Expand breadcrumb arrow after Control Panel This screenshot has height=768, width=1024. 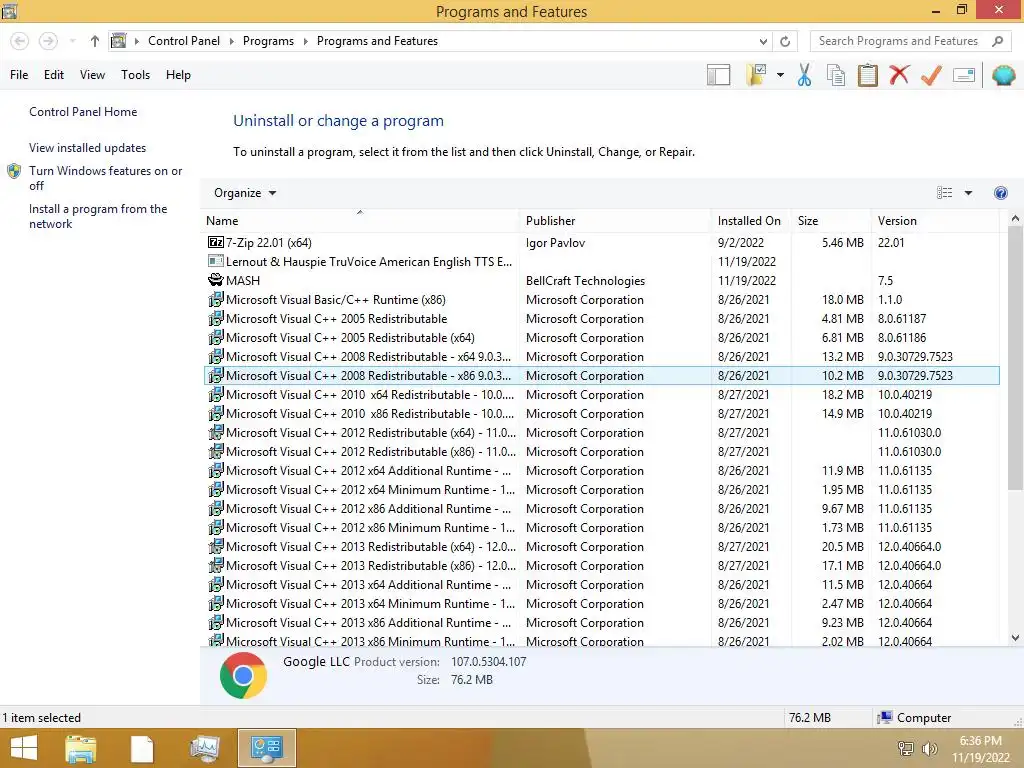pyautogui.click(x=231, y=41)
